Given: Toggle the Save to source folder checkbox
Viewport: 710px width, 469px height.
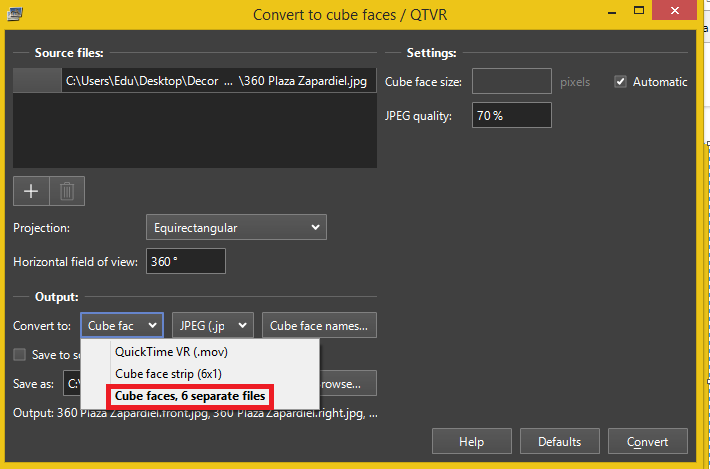Looking at the screenshot, I should click(x=20, y=354).
